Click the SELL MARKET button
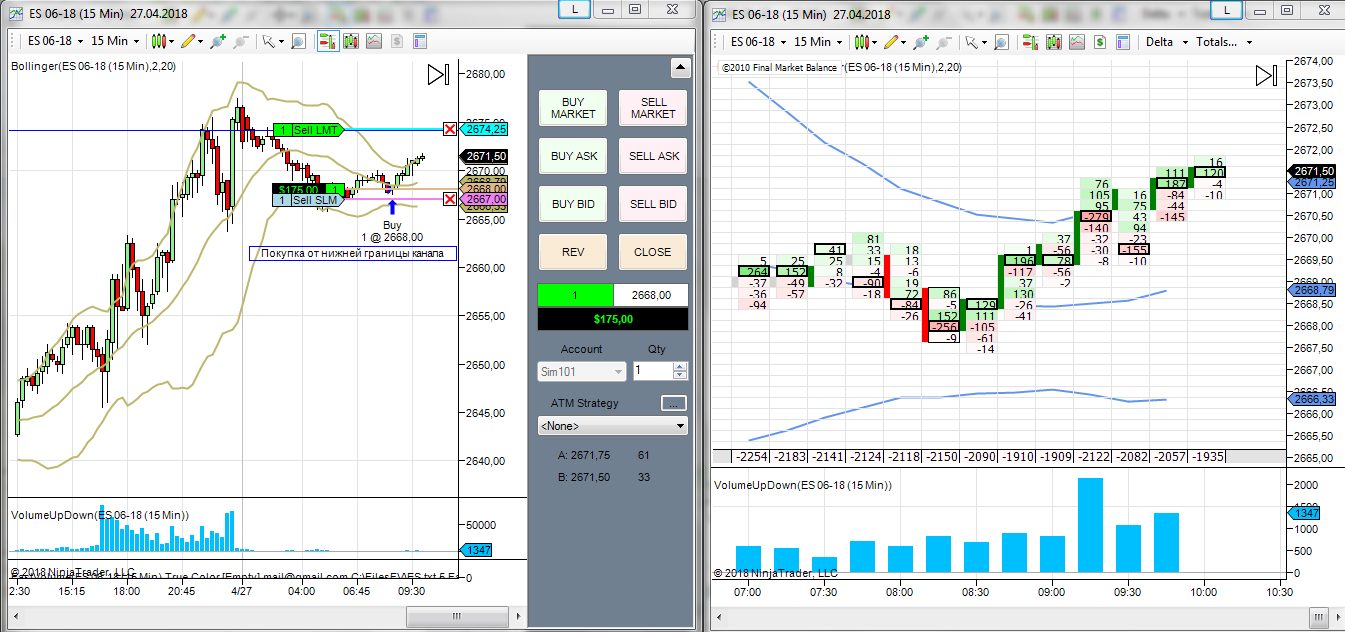Image resolution: width=1345 pixels, height=632 pixels. [653, 108]
